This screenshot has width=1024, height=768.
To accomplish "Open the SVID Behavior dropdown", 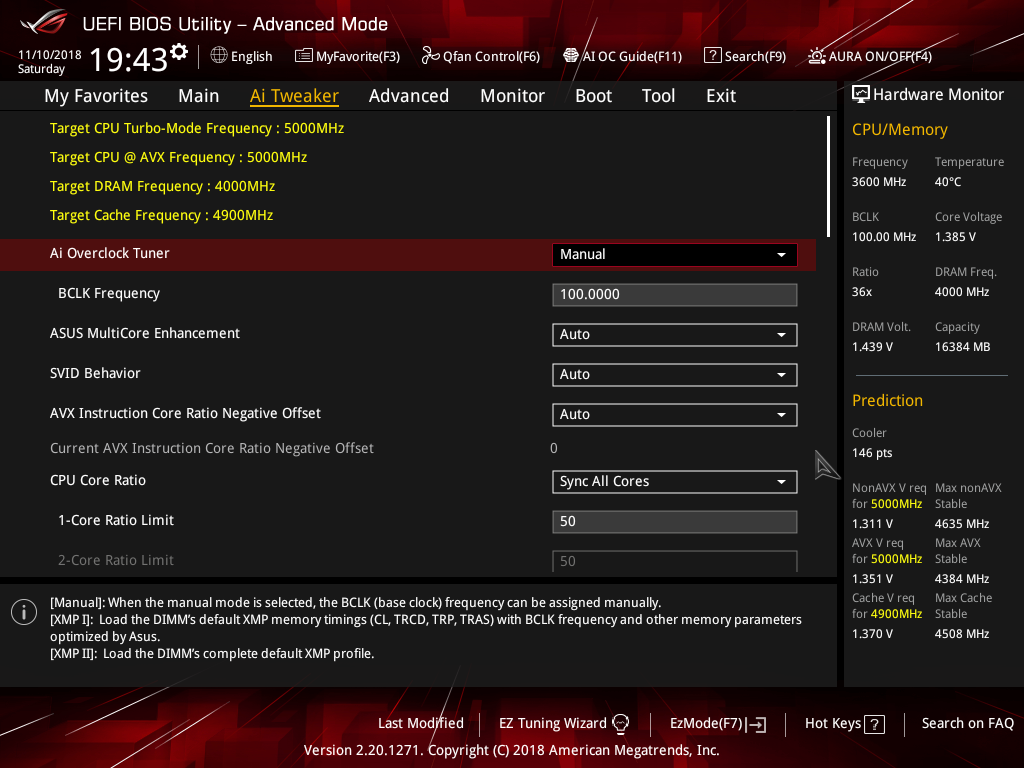I will pyautogui.click(x=674, y=374).
